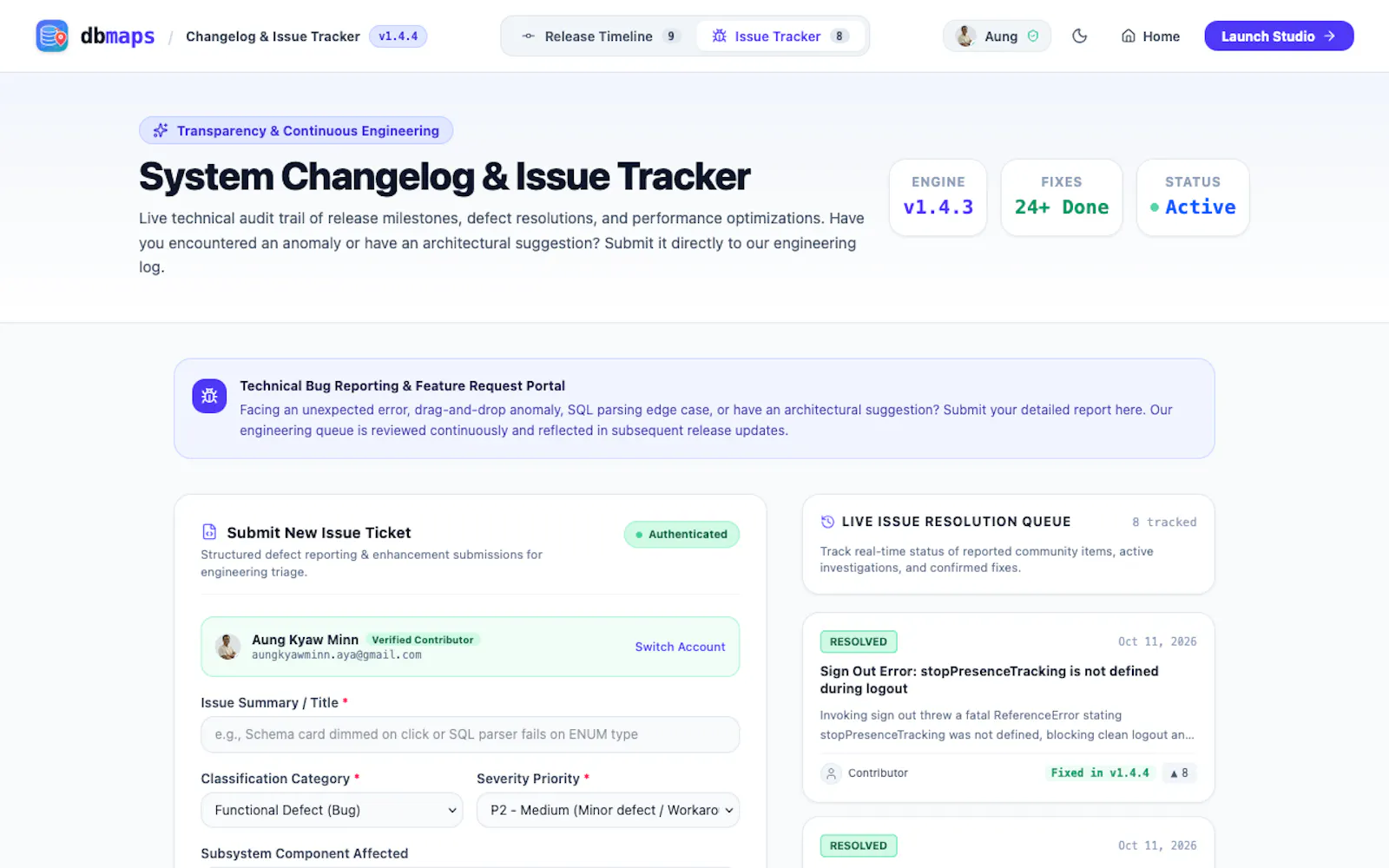Click the Contributor person icon

point(831,773)
